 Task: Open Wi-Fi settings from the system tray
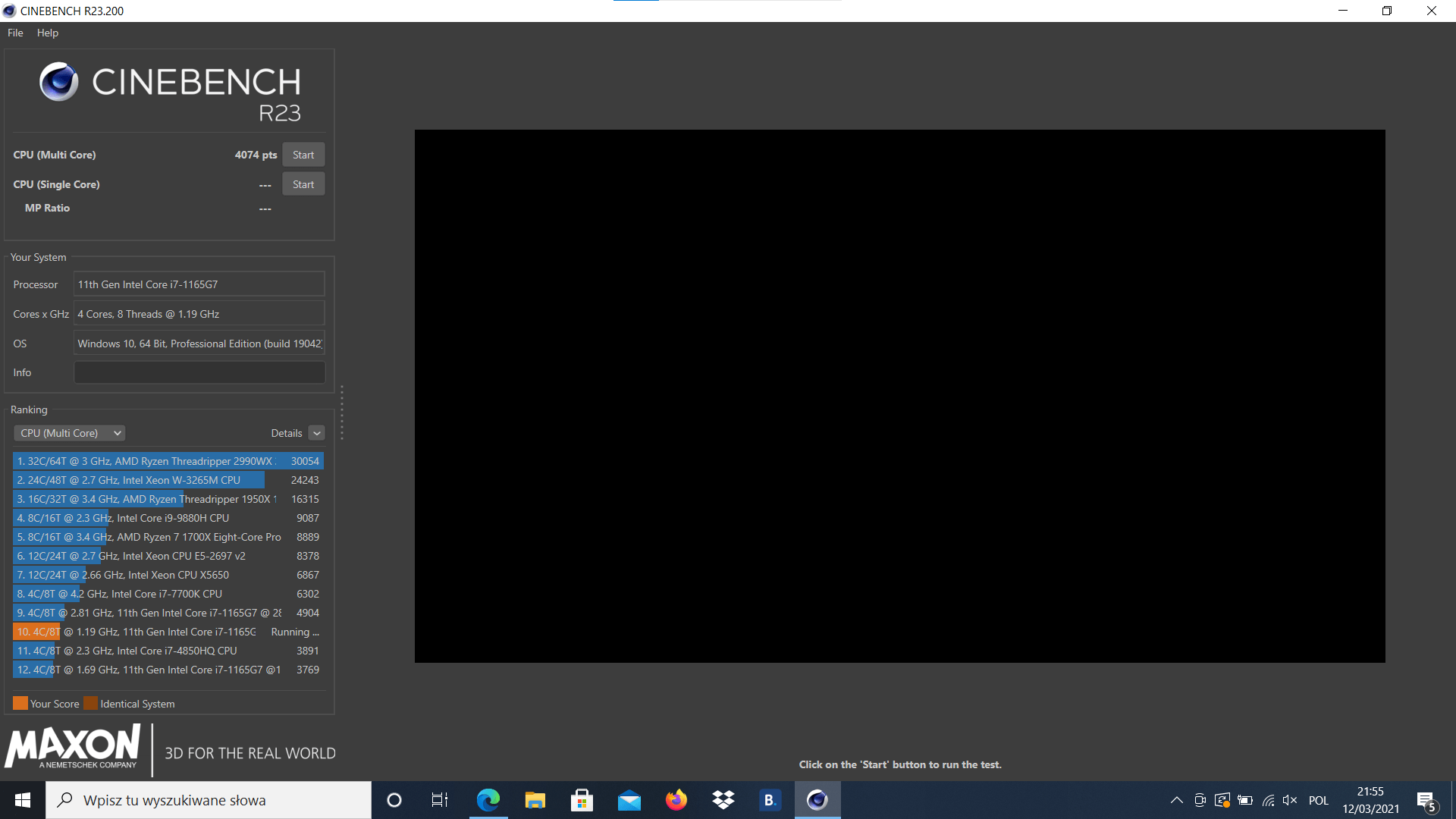click(x=1269, y=800)
